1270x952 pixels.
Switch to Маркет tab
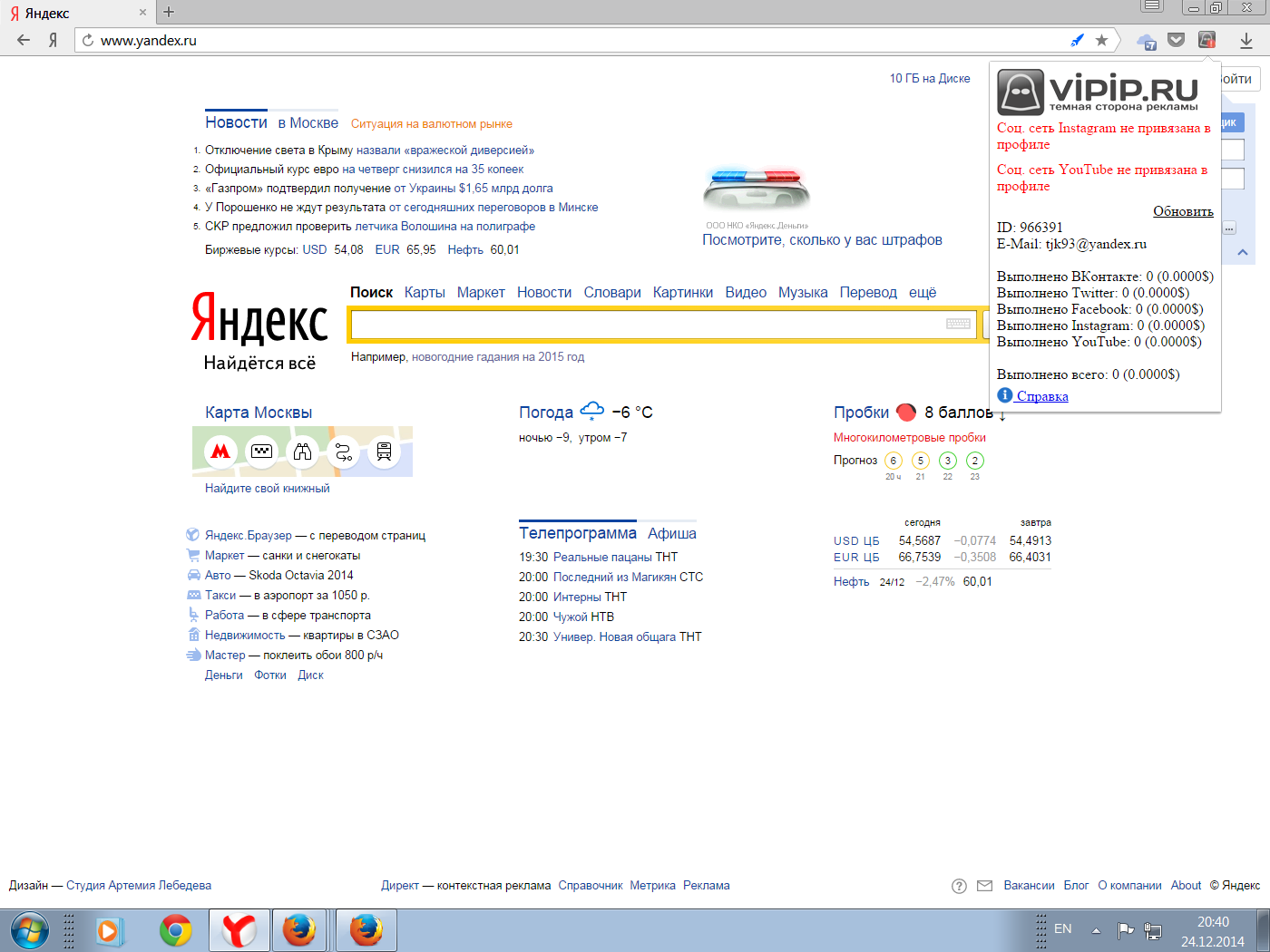click(x=481, y=292)
